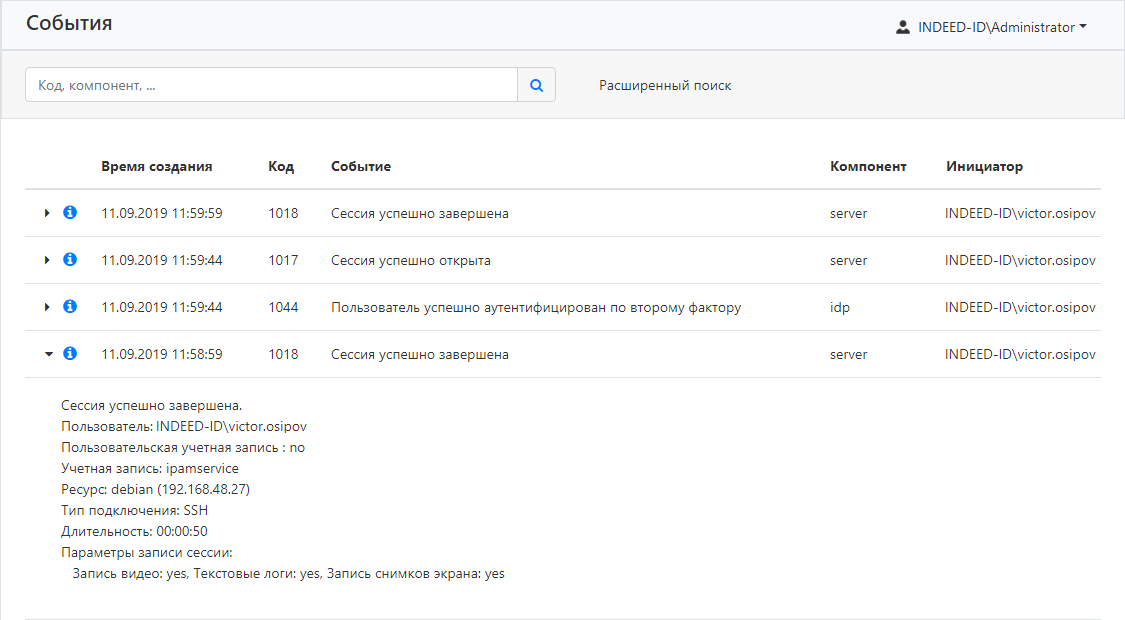Click the Время создания column header

tap(156, 166)
